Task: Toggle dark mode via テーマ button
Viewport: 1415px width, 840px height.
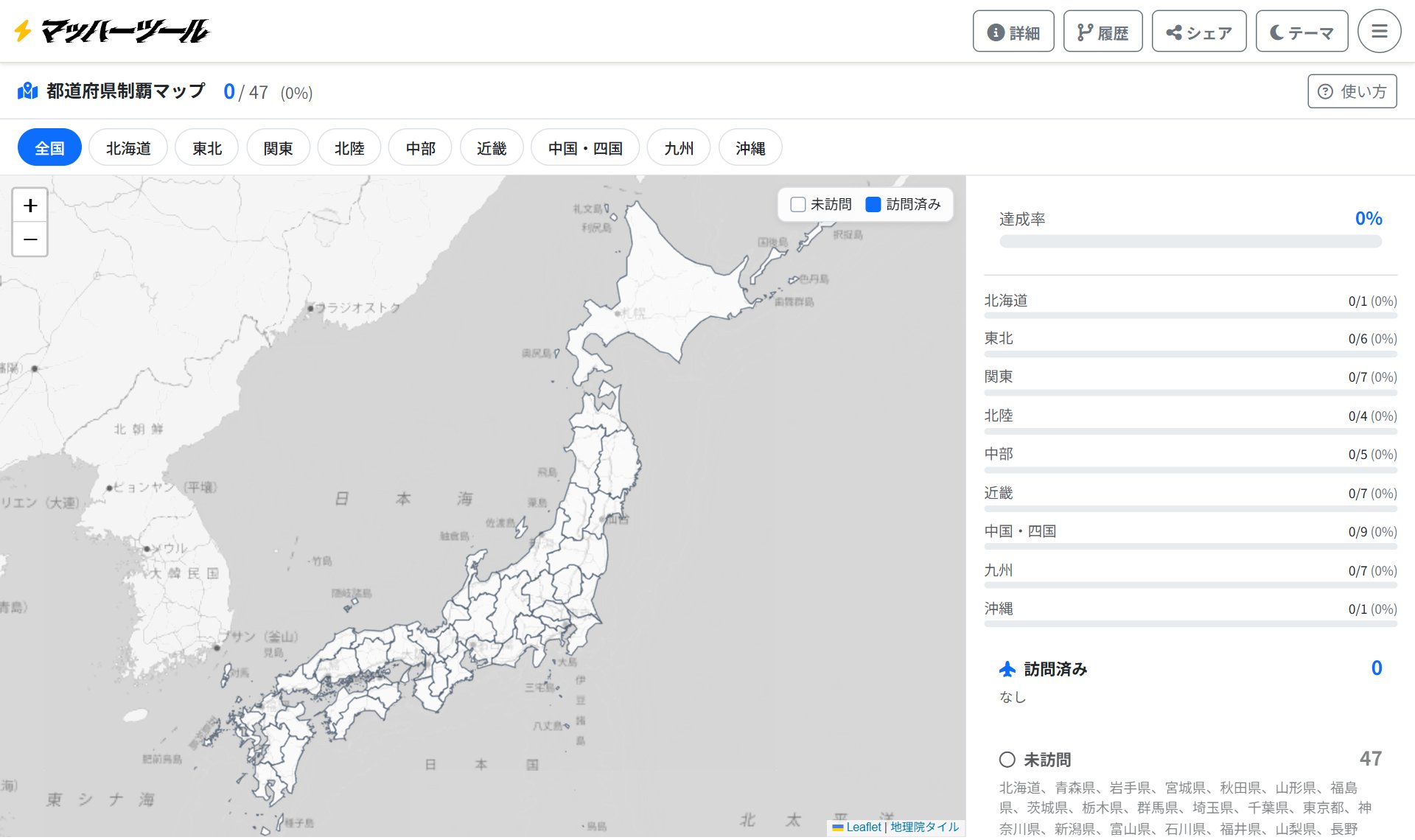Action: (1302, 32)
